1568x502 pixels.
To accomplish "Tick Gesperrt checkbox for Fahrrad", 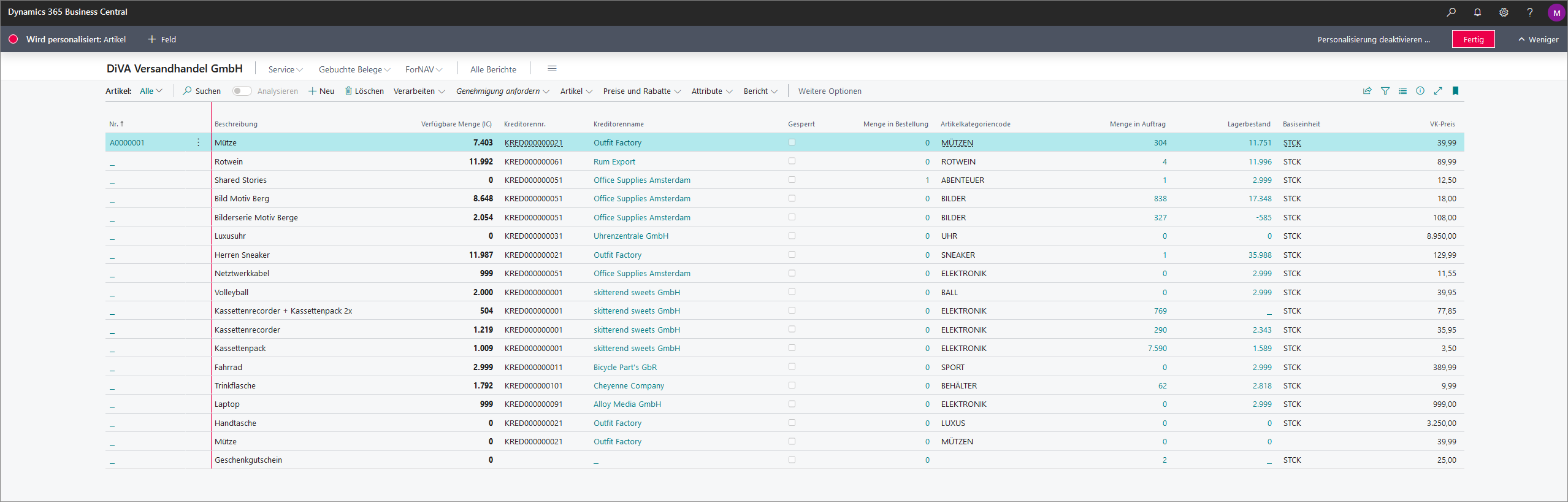I will point(792,366).
